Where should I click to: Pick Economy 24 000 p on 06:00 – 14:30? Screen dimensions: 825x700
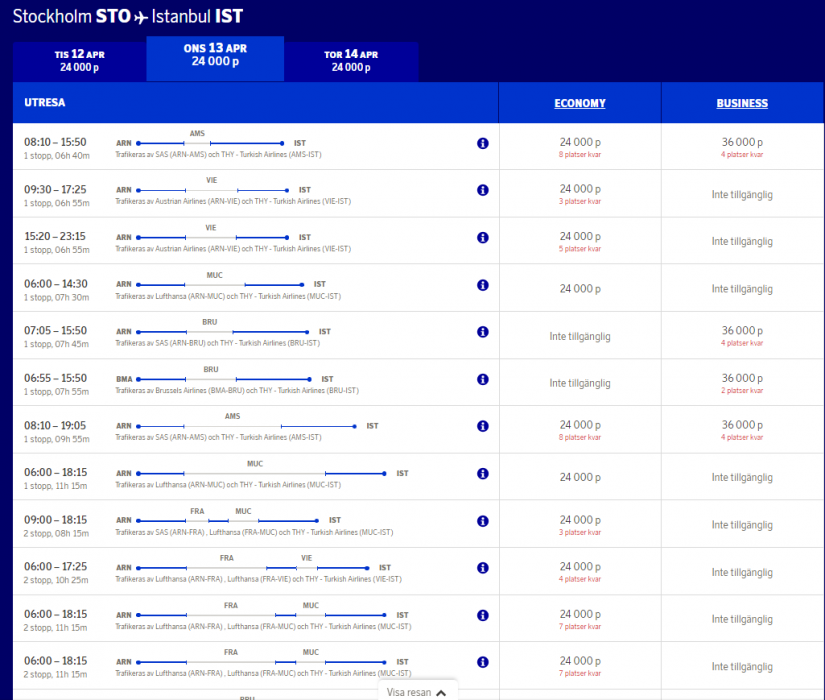click(580, 288)
